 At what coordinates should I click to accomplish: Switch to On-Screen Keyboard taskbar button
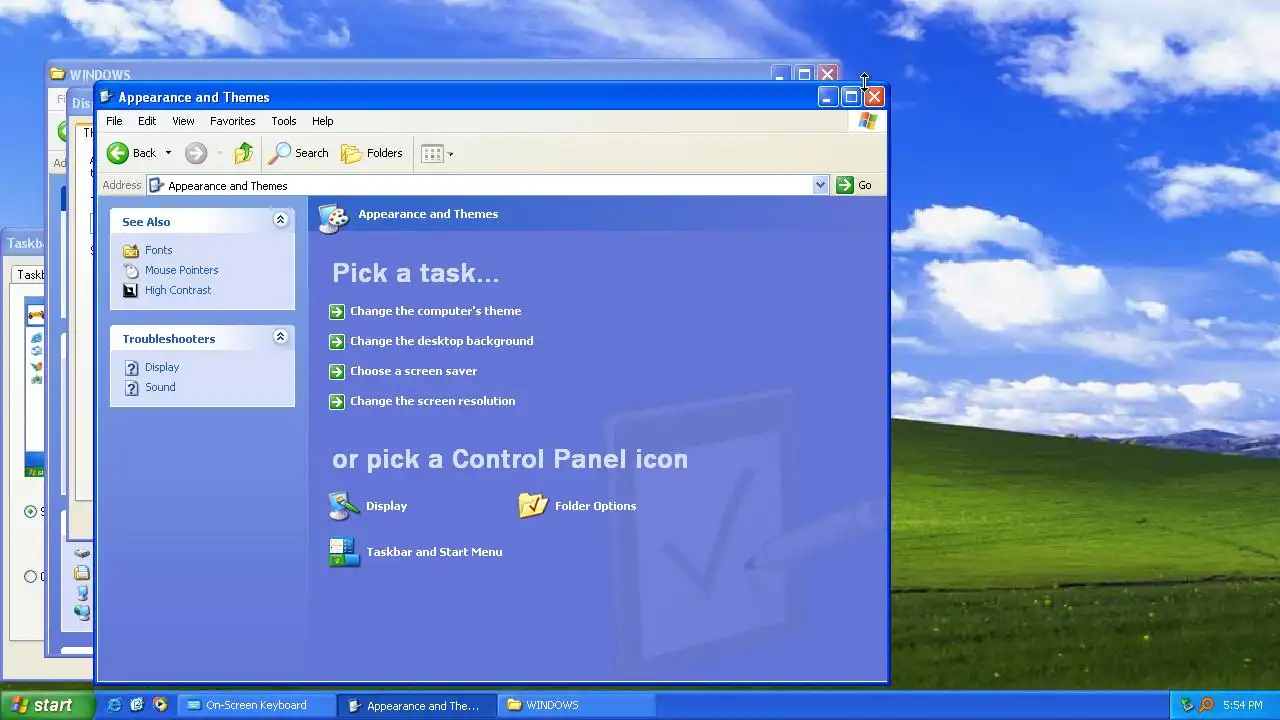coord(256,705)
